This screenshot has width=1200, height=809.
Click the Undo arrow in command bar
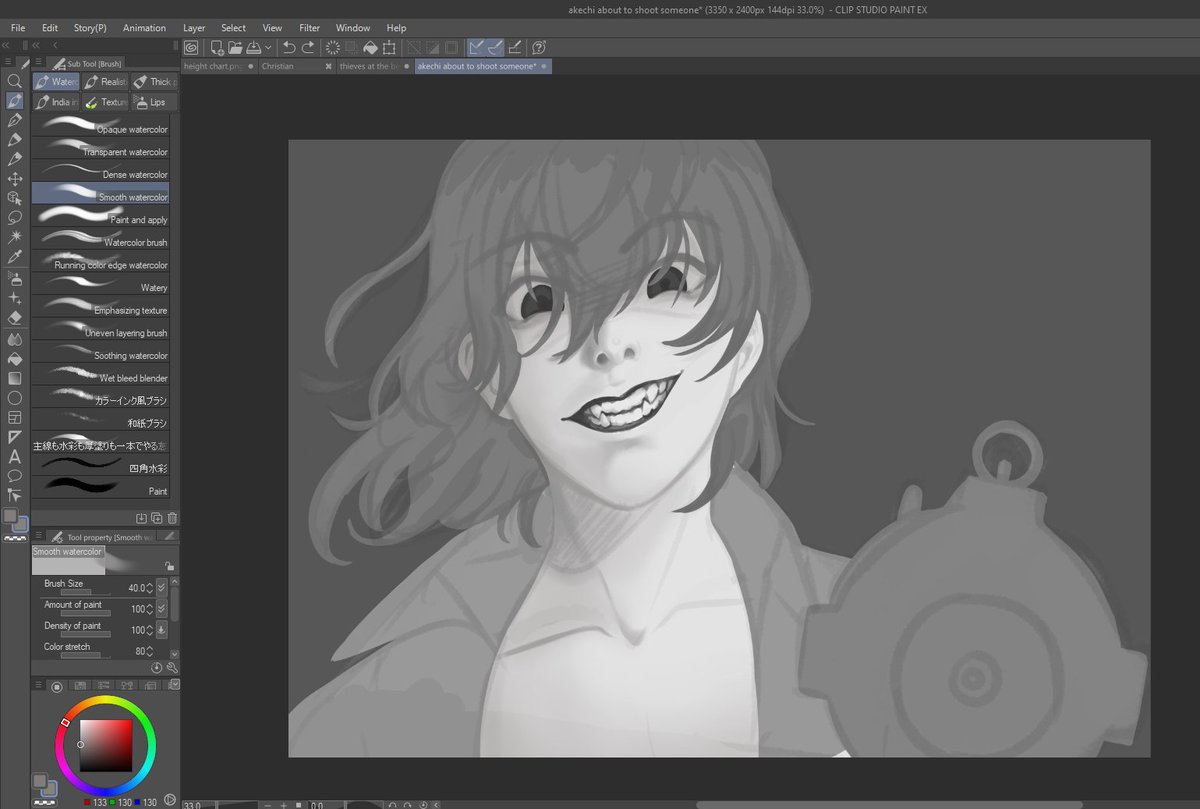point(289,47)
